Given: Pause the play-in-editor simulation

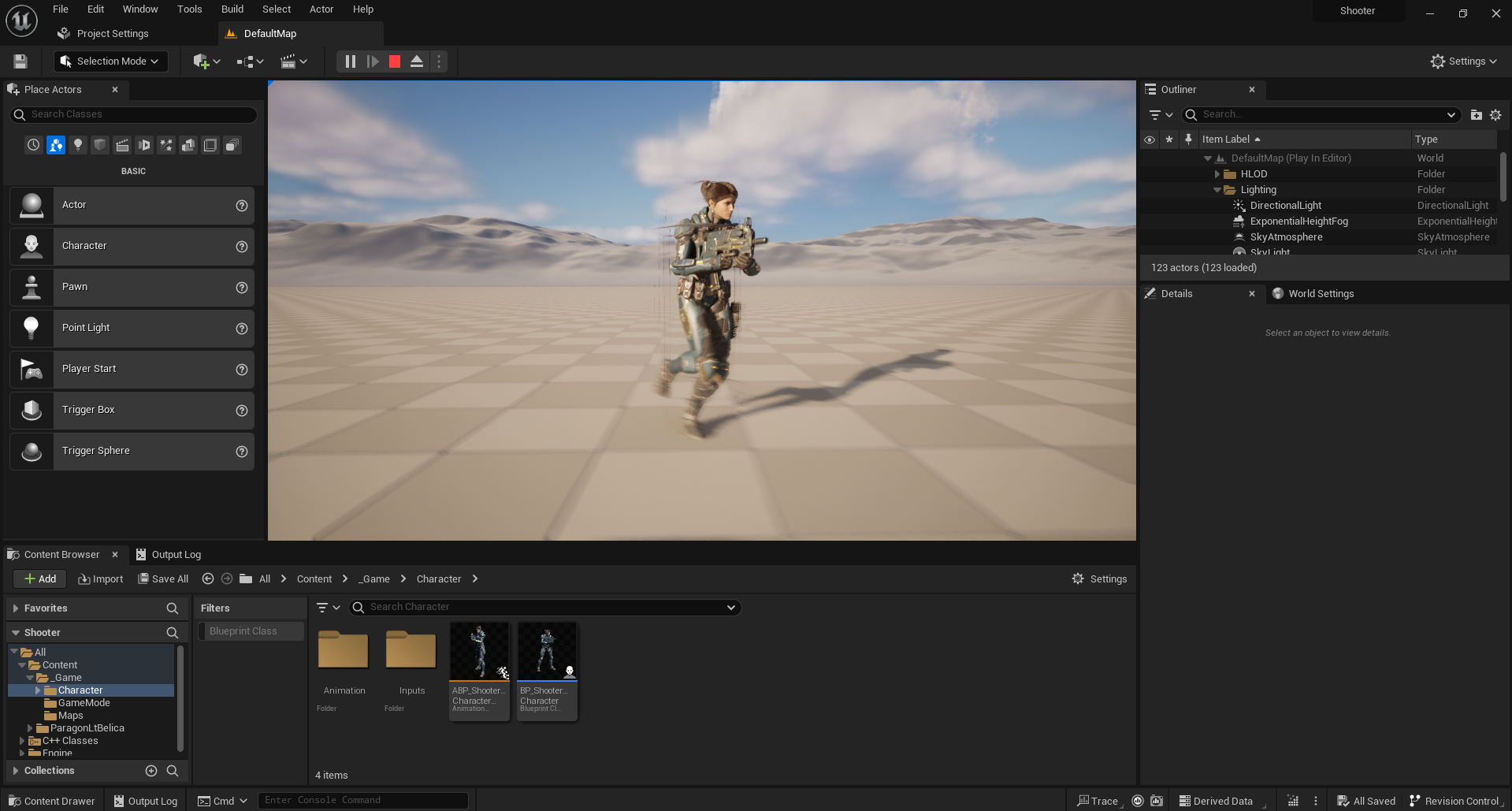Looking at the screenshot, I should (351, 61).
